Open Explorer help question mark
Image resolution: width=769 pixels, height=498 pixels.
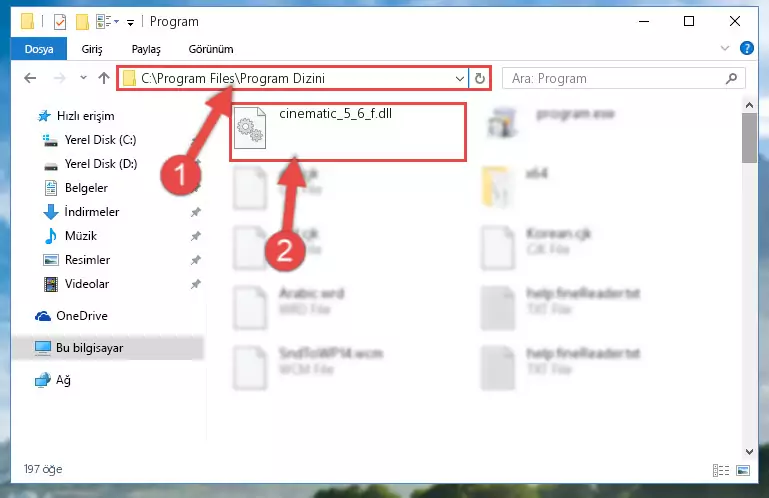click(x=746, y=48)
